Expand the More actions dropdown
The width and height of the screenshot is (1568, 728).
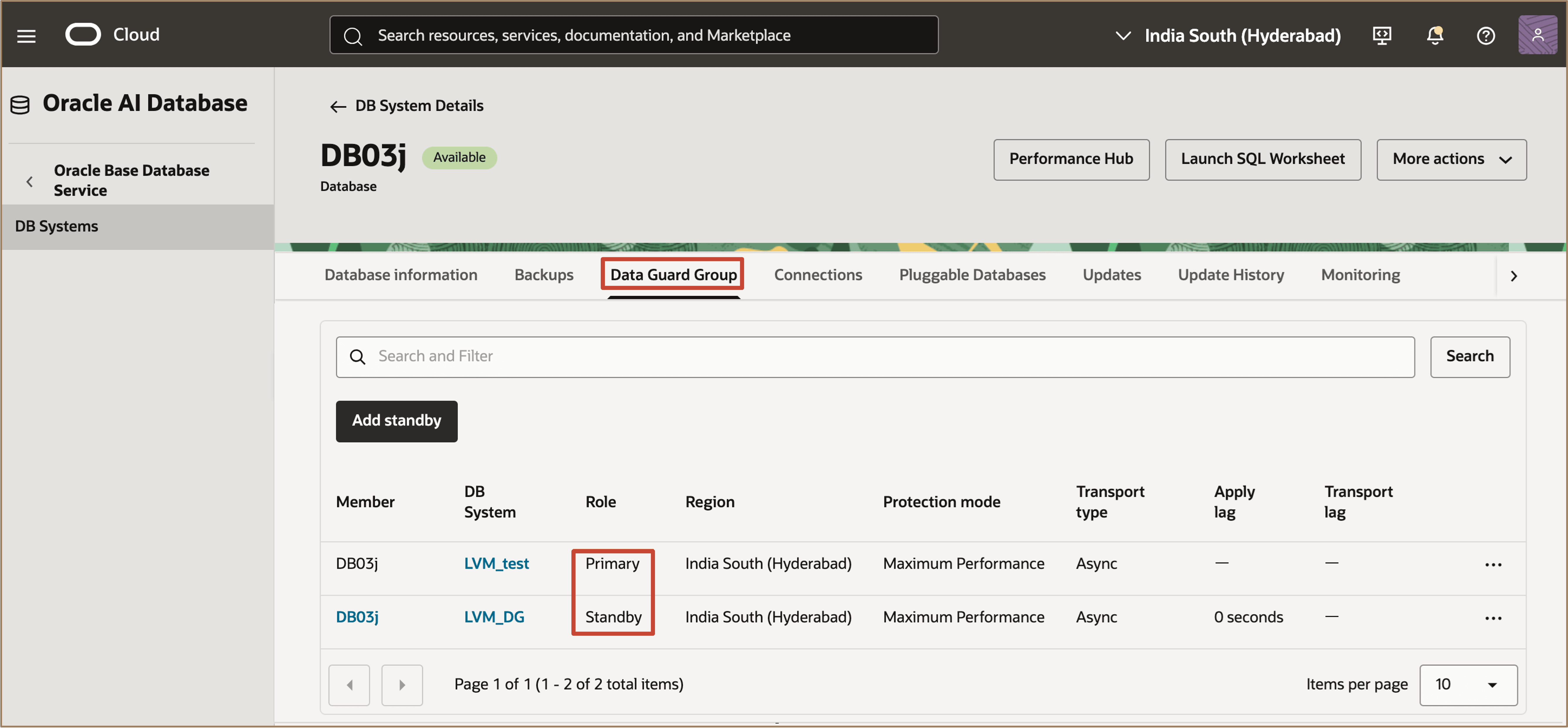point(1451,159)
